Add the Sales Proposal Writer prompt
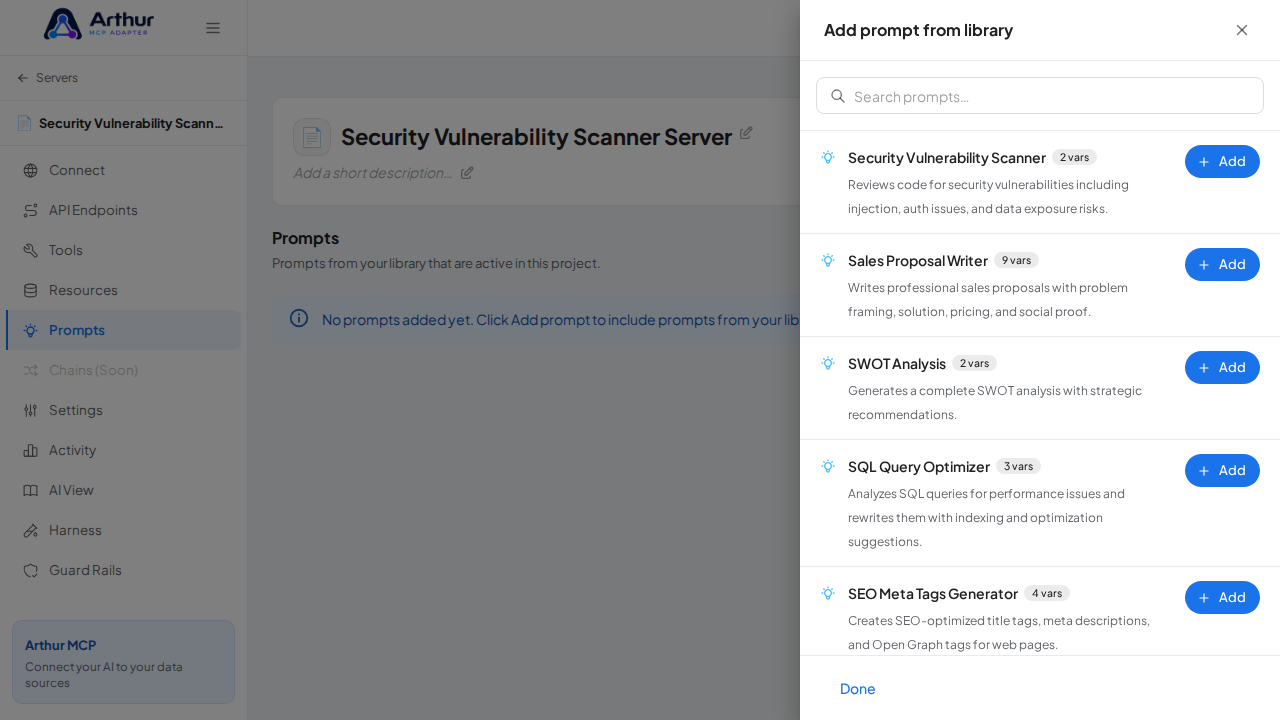The width and height of the screenshot is (1280, 720). (1222, 264)
